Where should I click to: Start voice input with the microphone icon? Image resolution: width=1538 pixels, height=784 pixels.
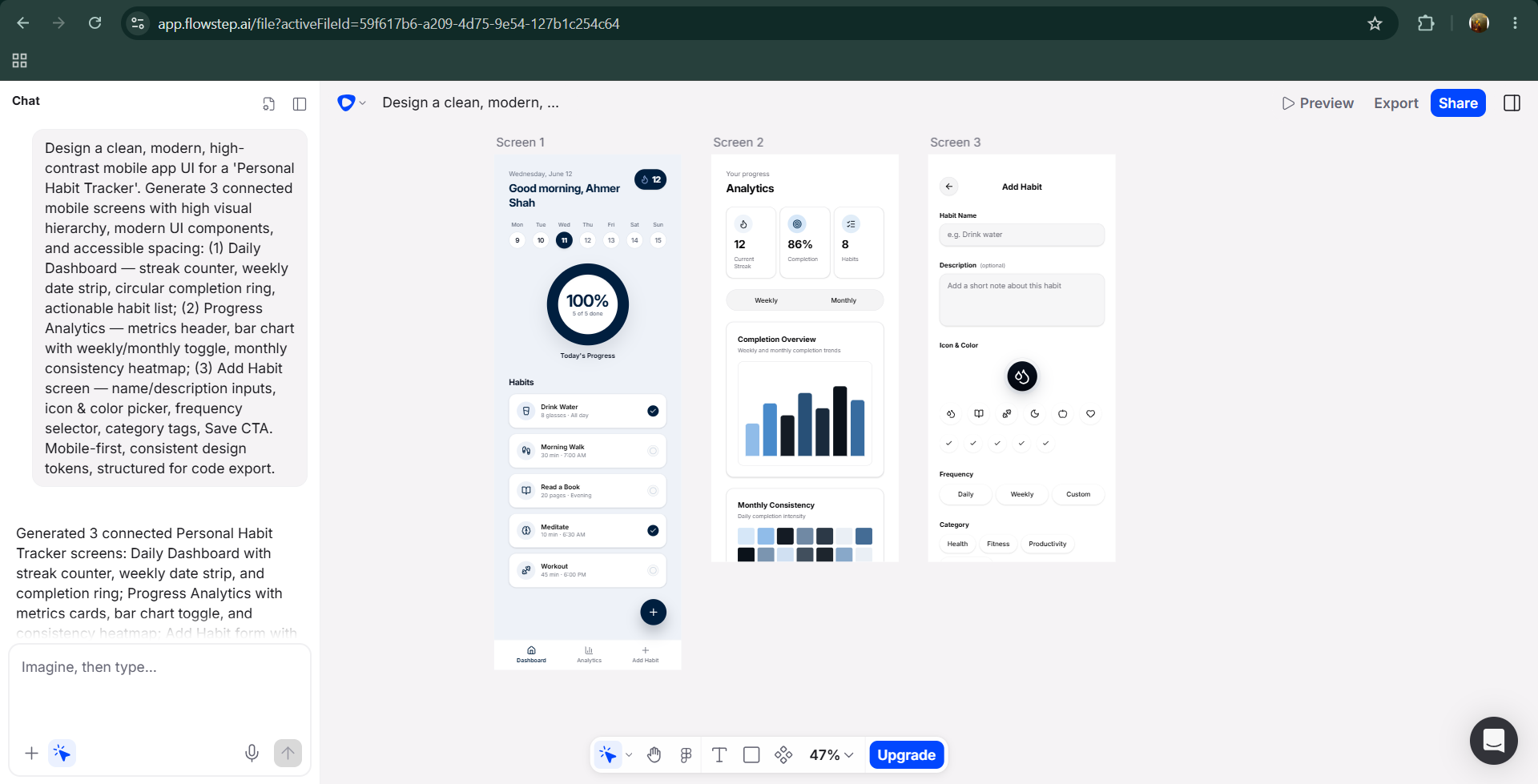252,753
